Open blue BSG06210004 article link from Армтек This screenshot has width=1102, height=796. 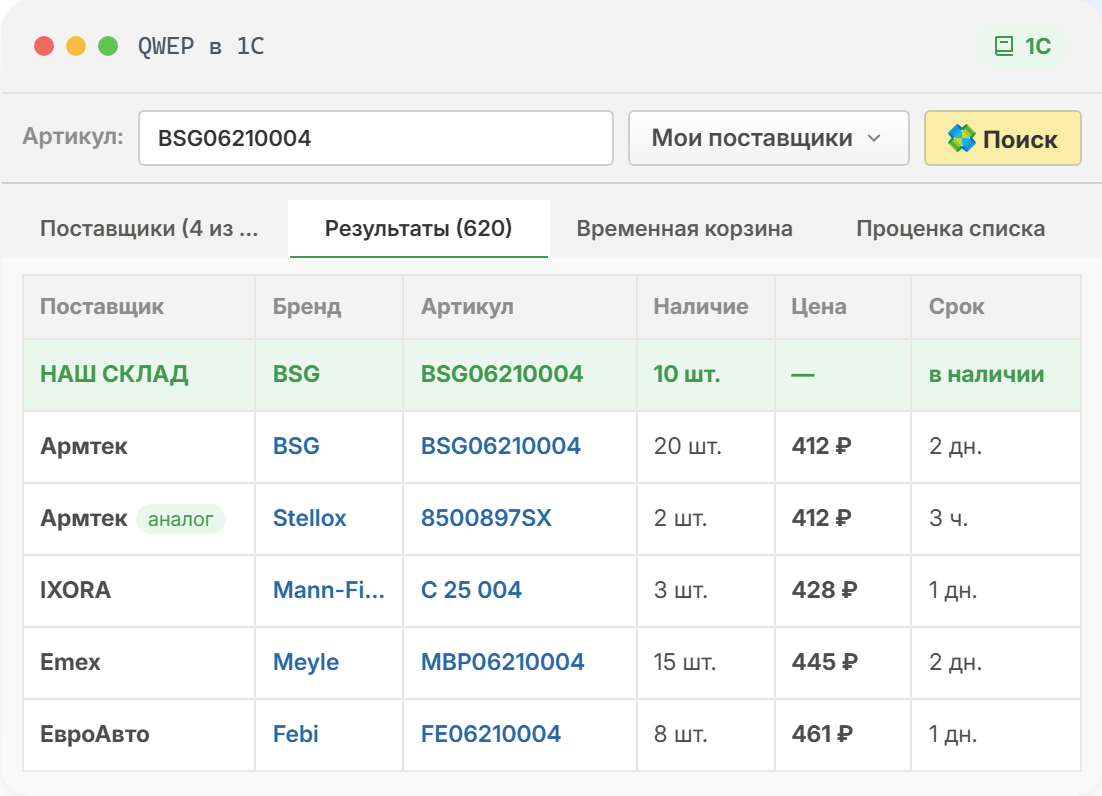point(500,445)
